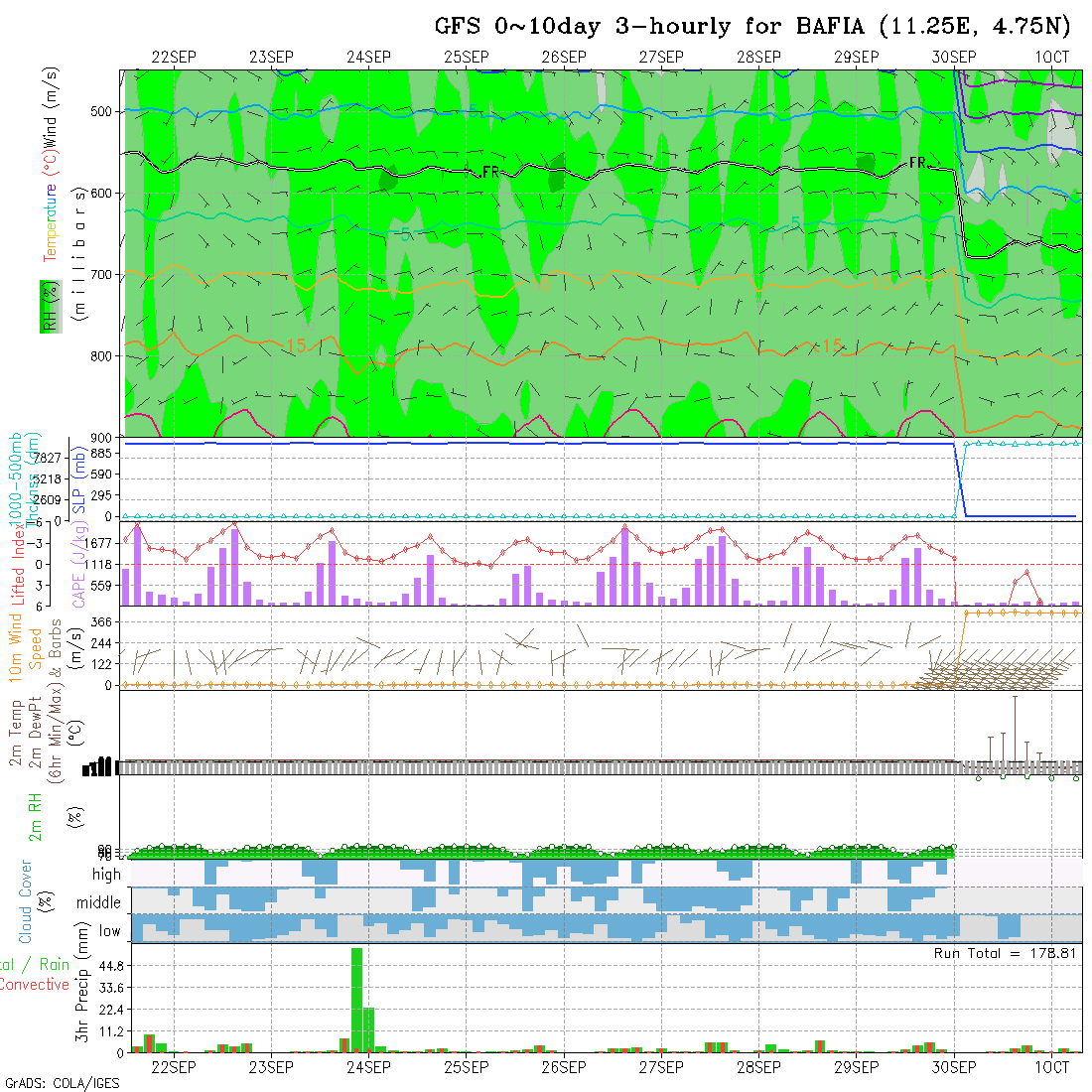Select the high cloud cover row label
This screenshot has height=1092, width=1092.
[x=106, y=875]
